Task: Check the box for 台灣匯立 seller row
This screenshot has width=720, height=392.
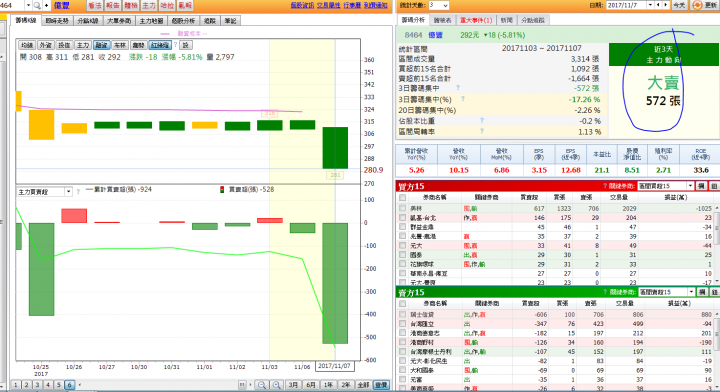Action: click(x=403, y=324)
